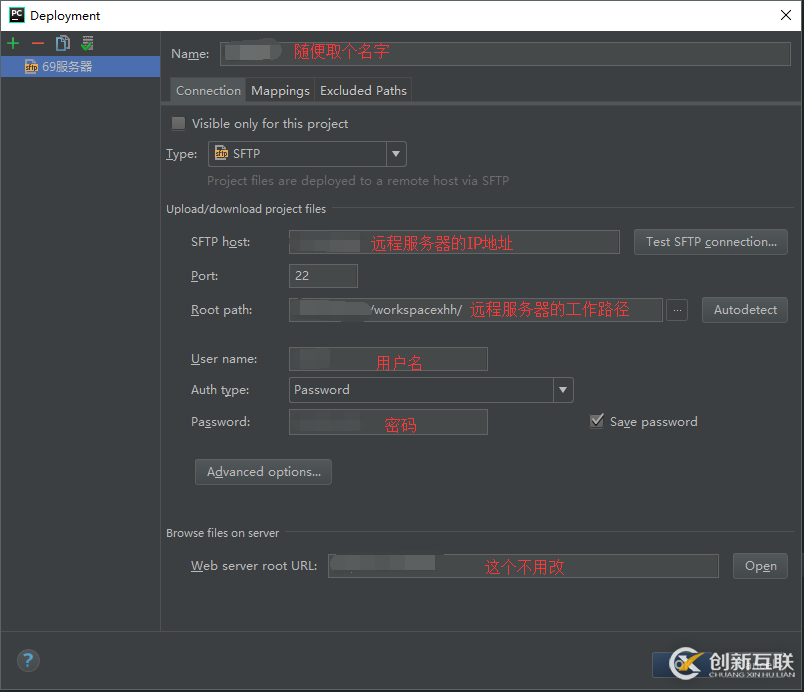
Task: Set server as default using green check icon
Action: pyautogui.click(x=87, y=44)
